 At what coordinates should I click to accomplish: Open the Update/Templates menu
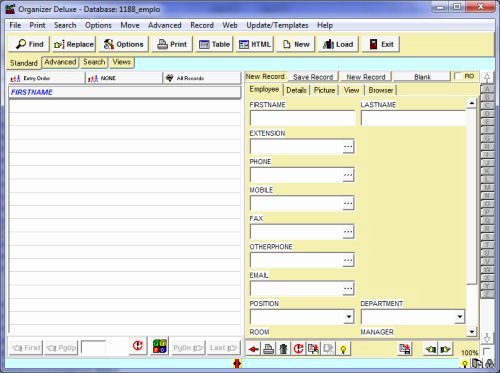coord(277,25)
